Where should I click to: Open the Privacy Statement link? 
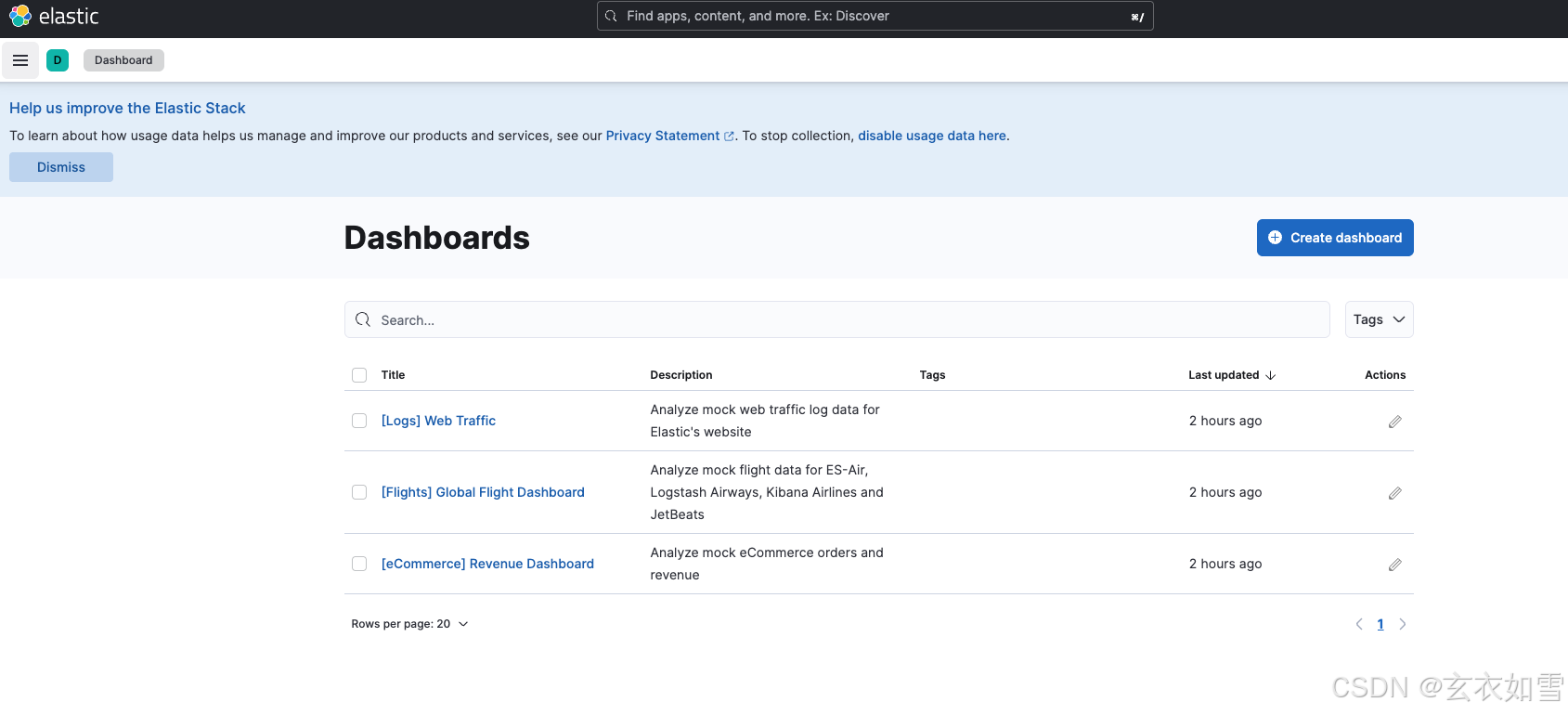point(663,136)
